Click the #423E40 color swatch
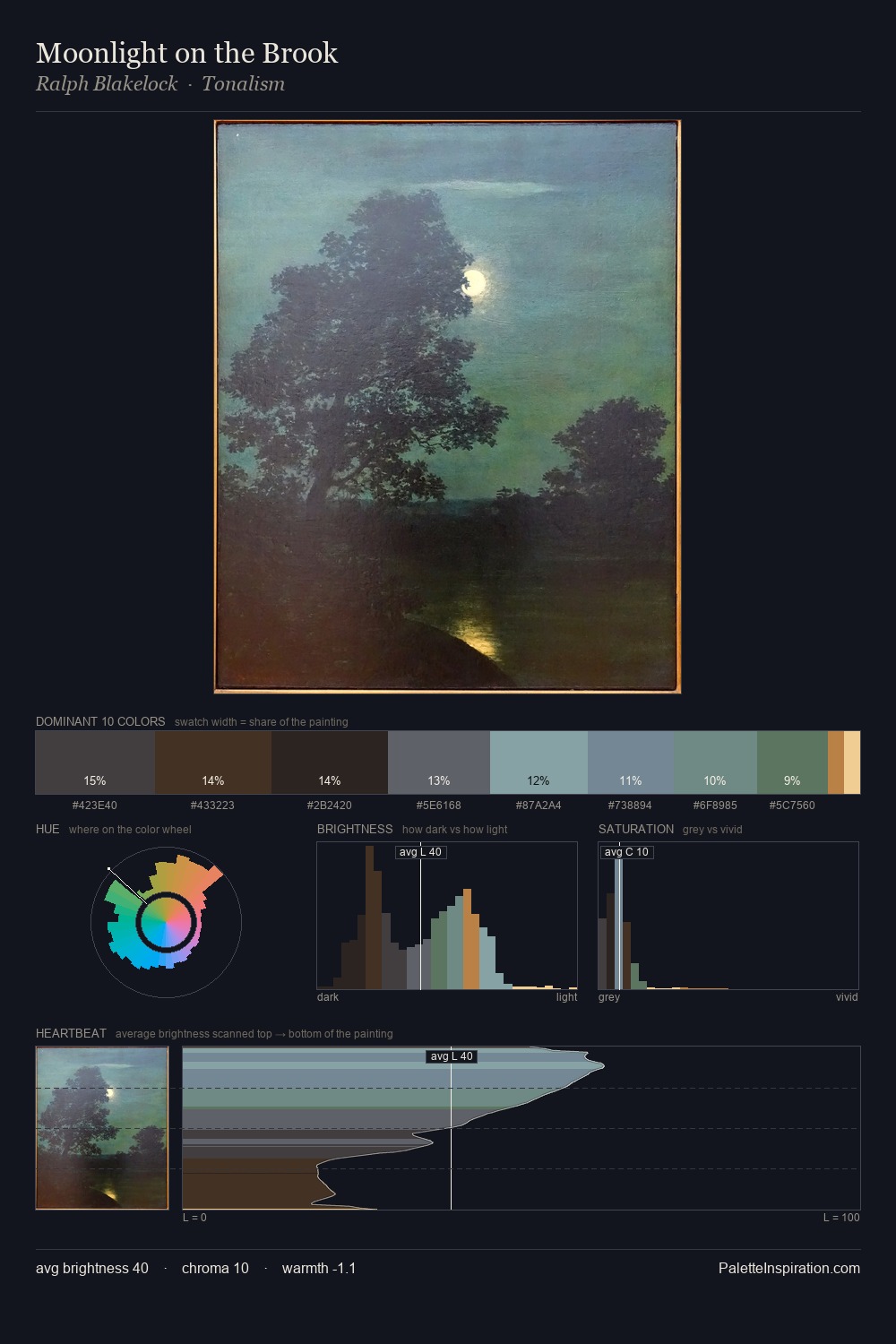This screenshot has height=1344, width=896. click(x=95, y=762)
